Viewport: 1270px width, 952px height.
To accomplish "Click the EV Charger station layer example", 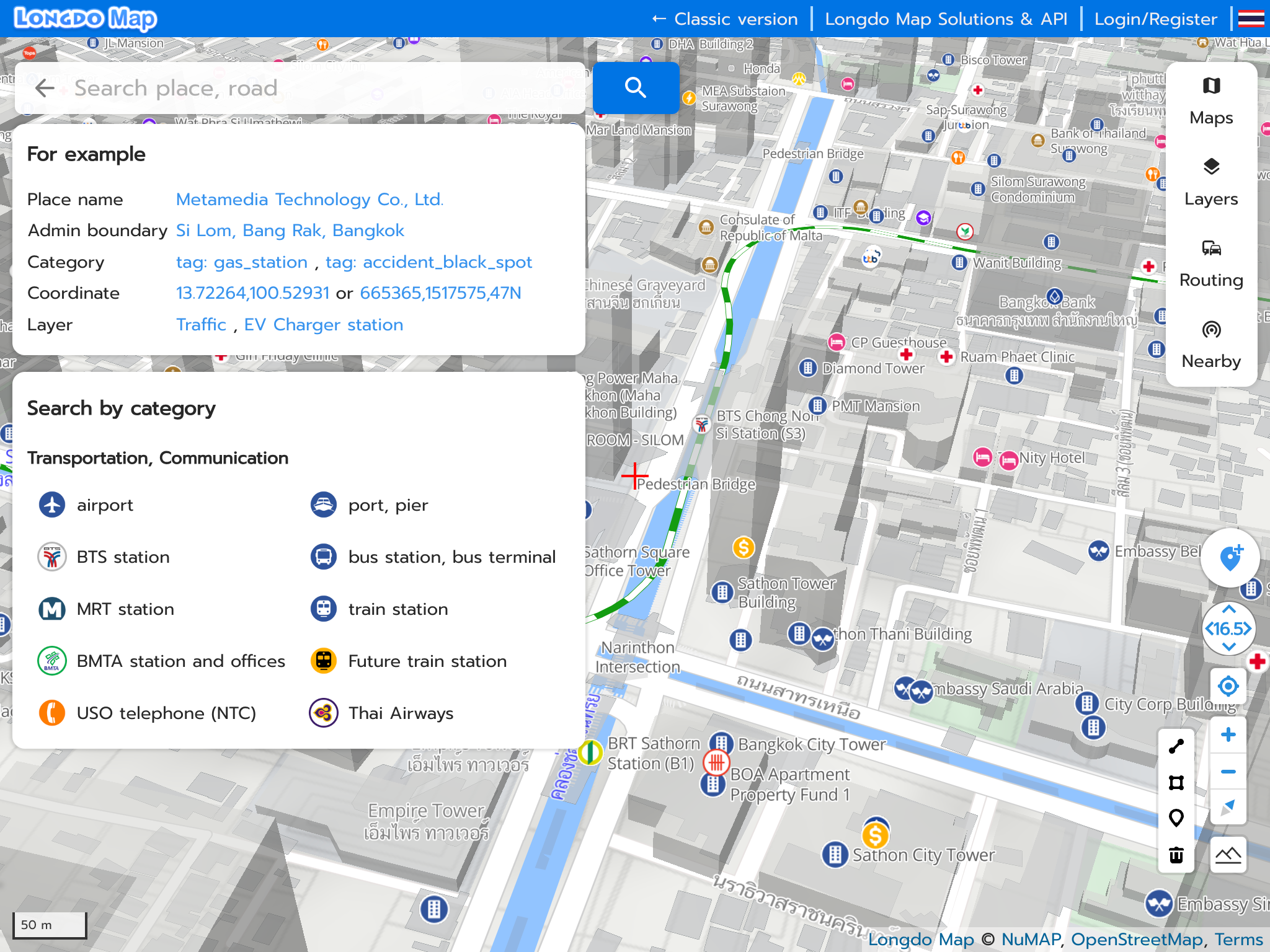I will tap(324, 325).
